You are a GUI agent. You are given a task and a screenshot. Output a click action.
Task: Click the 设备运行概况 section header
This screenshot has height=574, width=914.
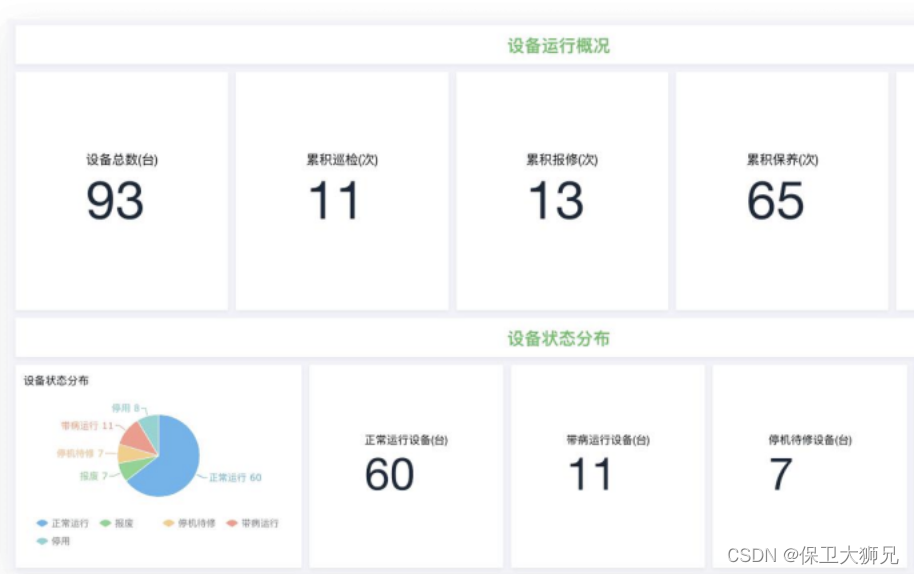tap(558, 45)
